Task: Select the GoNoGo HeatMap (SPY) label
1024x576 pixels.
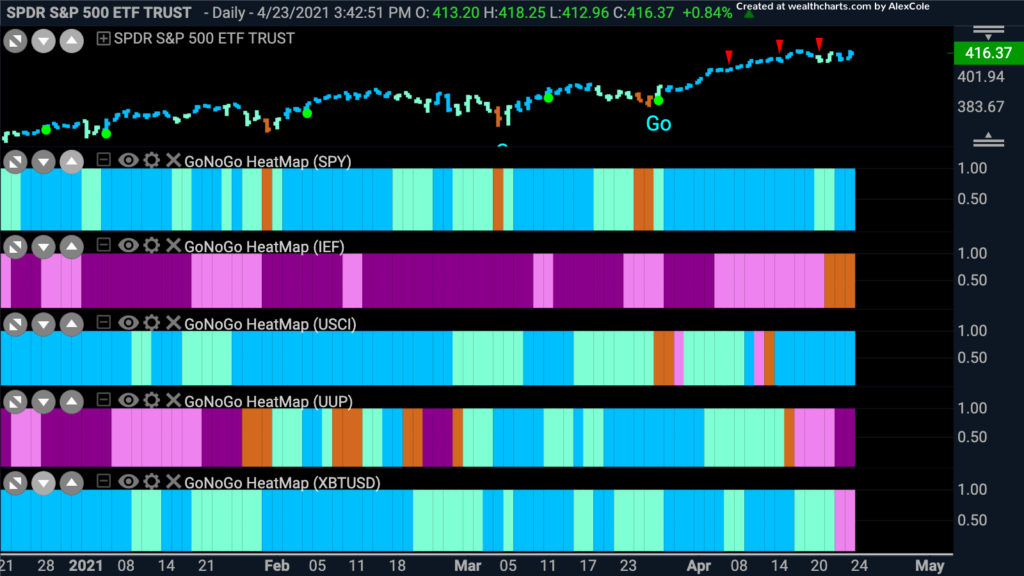Action: 268,161
